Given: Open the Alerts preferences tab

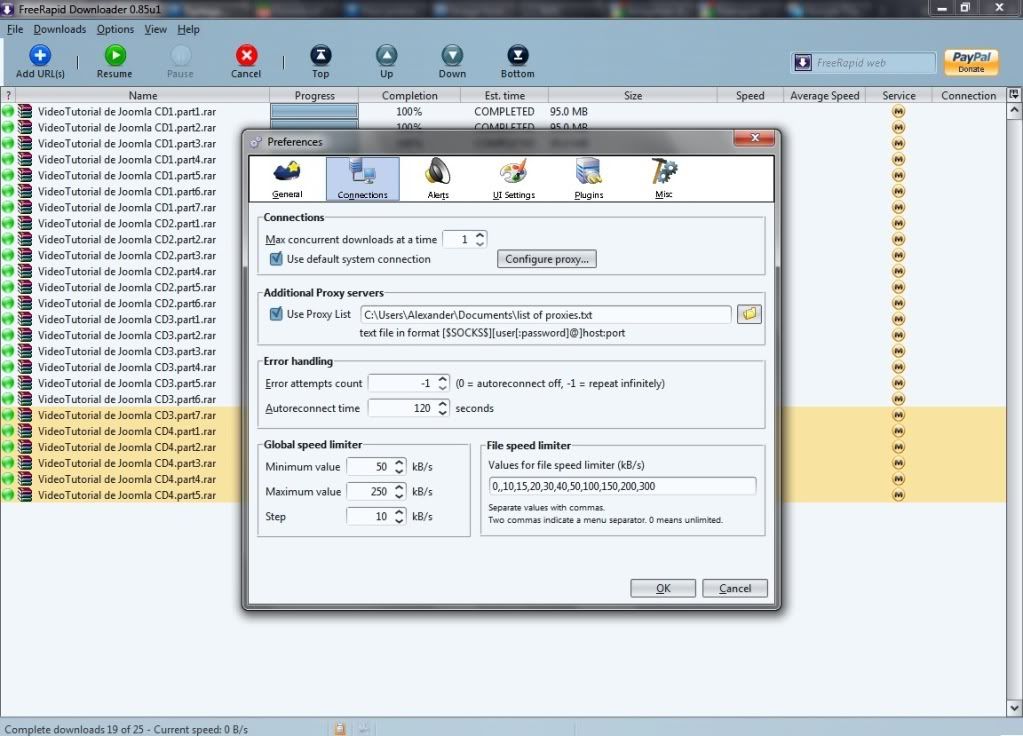Looking at the screenshot, I should [x=438, y=179].
